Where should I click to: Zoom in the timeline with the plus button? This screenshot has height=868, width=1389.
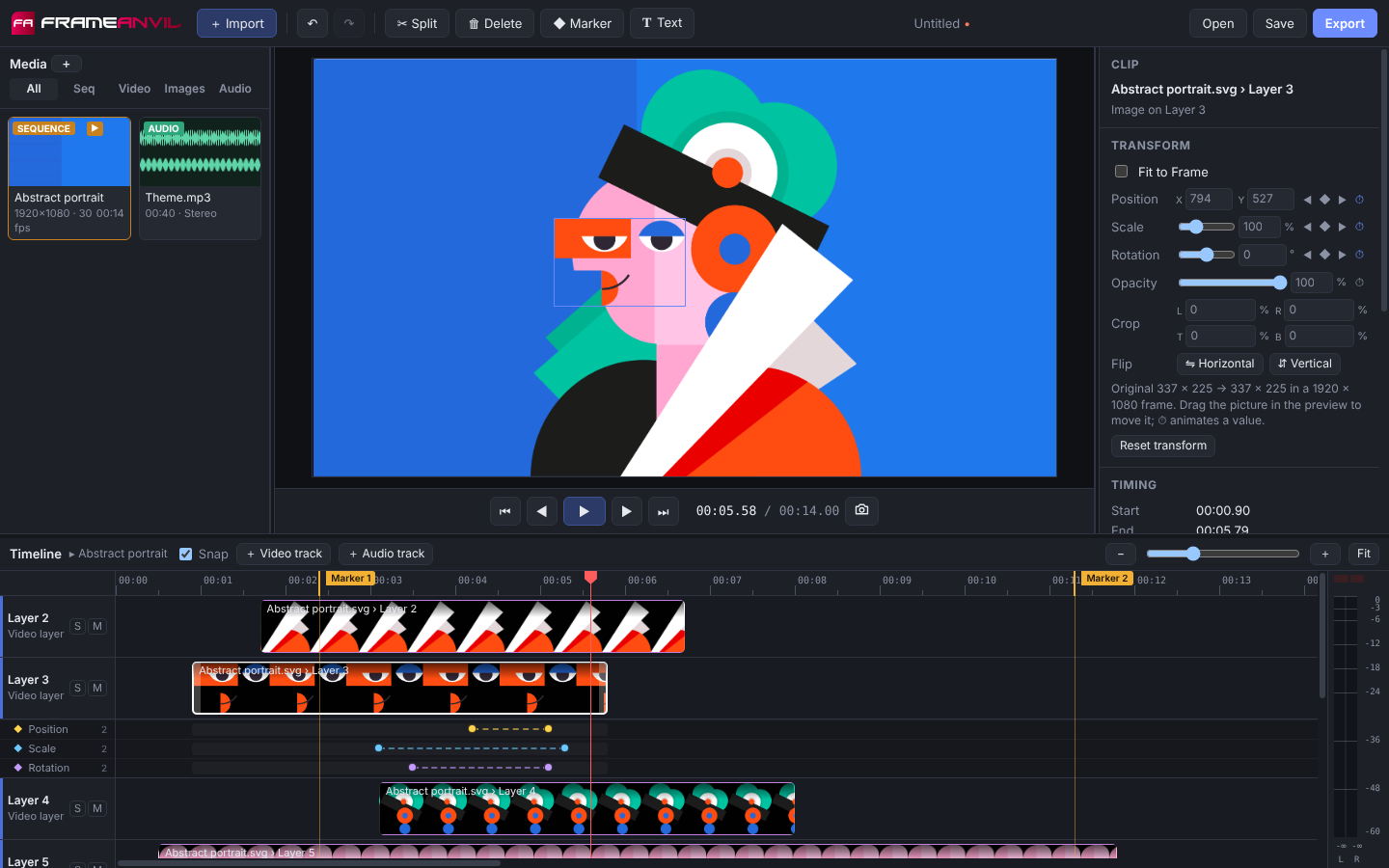point(1325,554)
